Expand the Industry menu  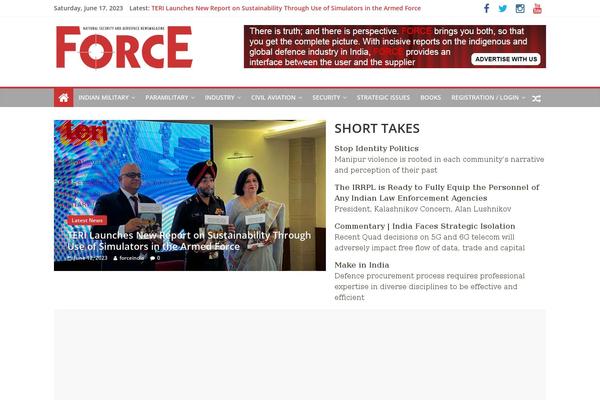coord(223,98)
